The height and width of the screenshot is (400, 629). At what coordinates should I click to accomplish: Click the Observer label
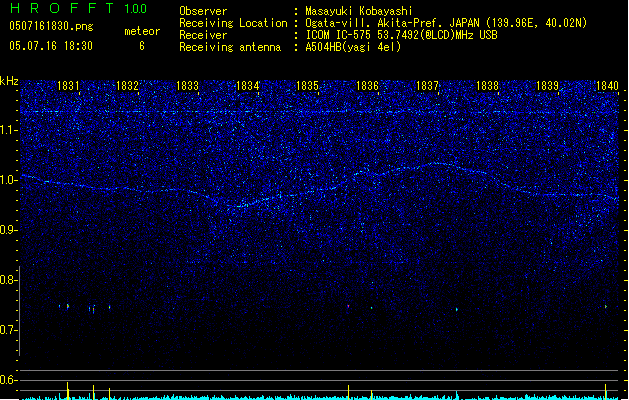pyautogui.click(x=203, y=11)
